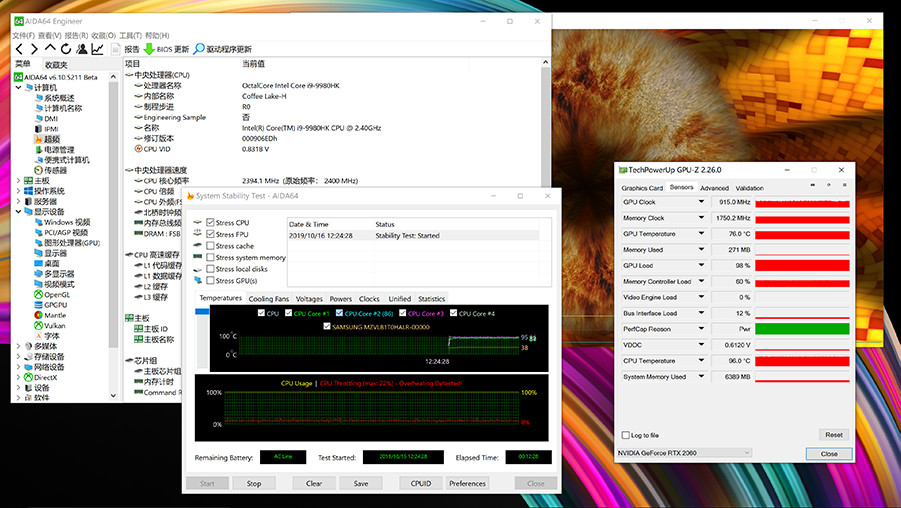This screenshot has height=508, width=901.
Task: Select 电源管理 in the tree
Action: pos(59,149)
